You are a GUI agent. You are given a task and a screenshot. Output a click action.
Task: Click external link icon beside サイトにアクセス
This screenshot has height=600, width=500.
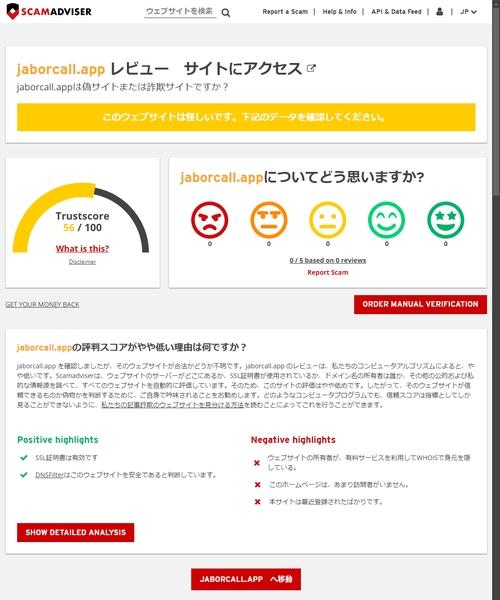(x=311, y=68)
